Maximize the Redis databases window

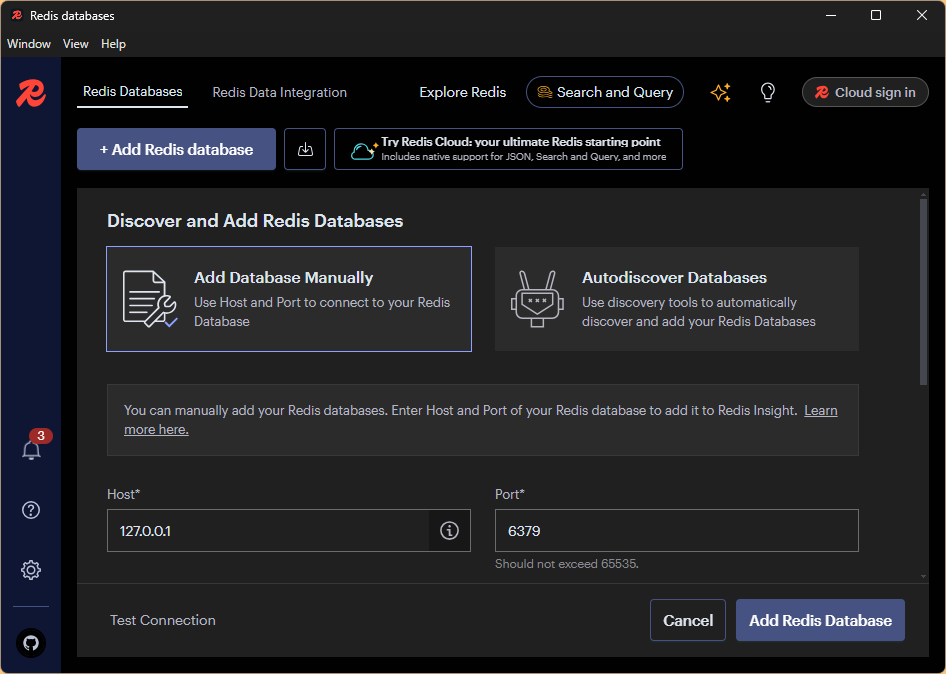coord(876,16)
